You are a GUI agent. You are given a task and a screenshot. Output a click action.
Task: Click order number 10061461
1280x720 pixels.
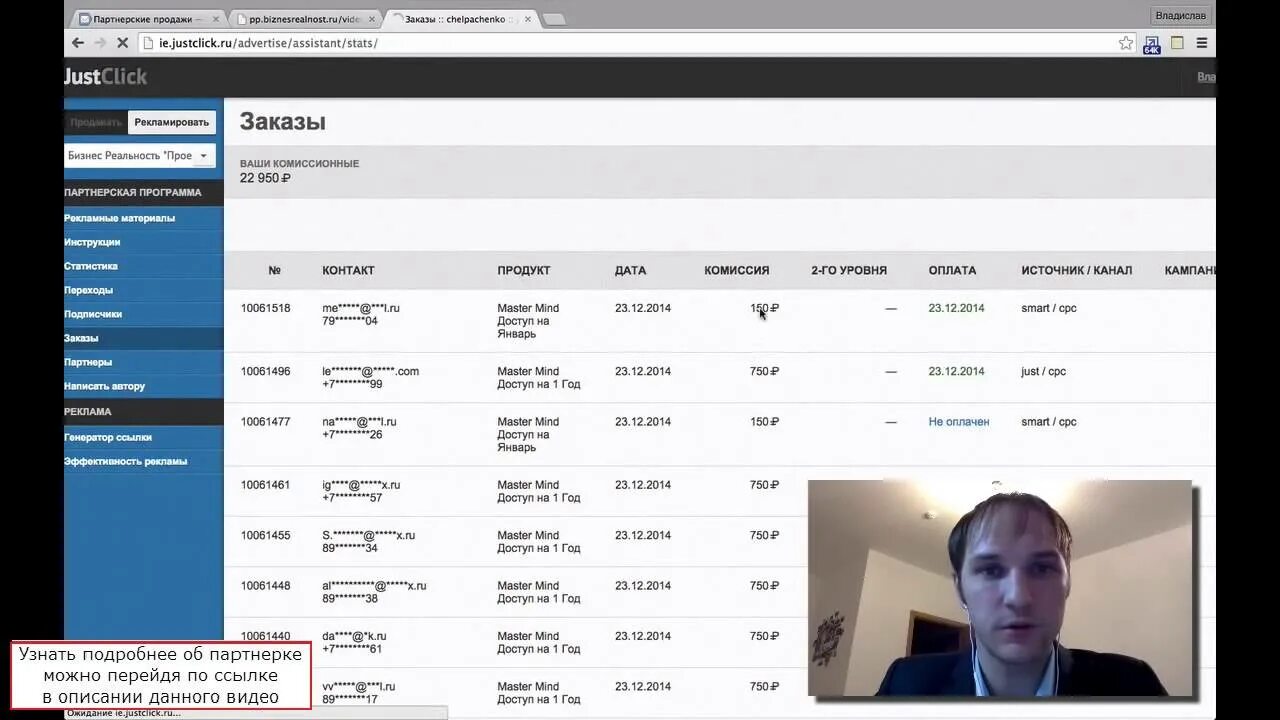pyautogui.click(x=265, y=485)
